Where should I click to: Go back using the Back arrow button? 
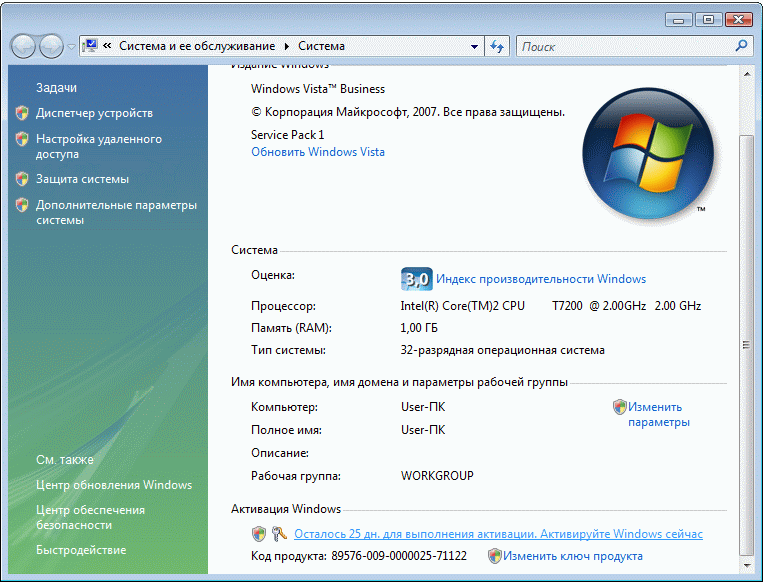tap(24, 46)
